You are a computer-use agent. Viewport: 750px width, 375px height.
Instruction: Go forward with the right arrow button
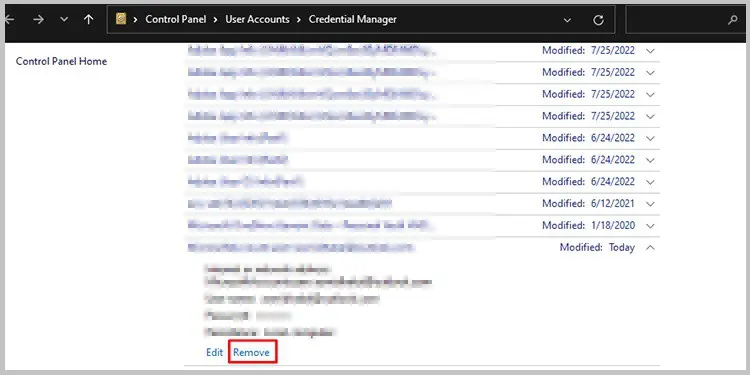click(x=39, y=20)
